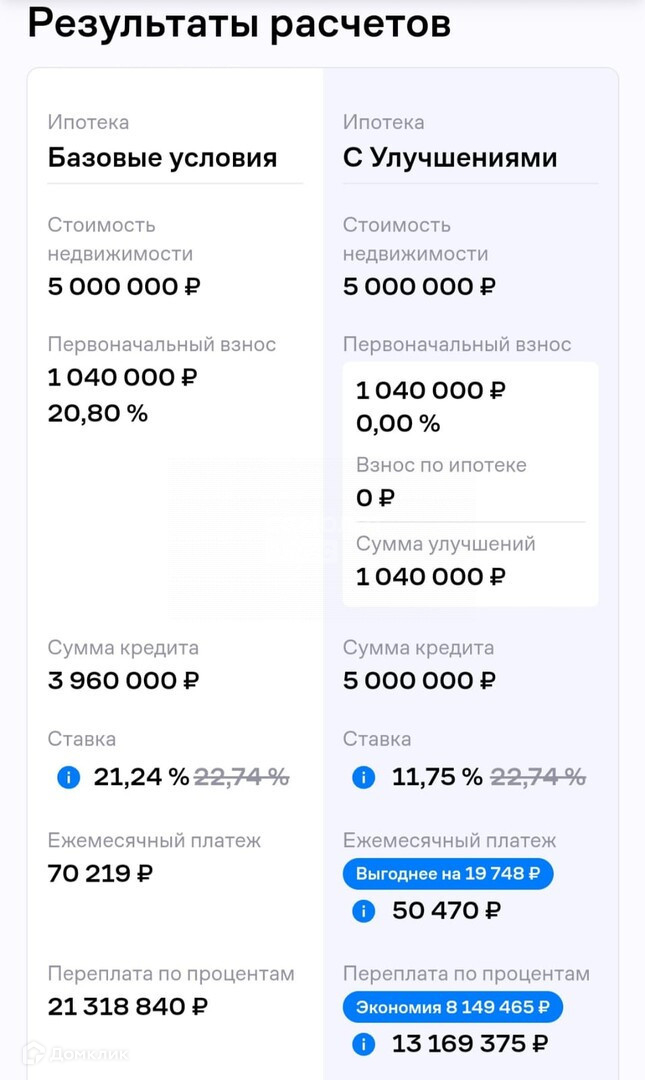This screenshot has height=1080, width=645.
Task: Click base overpayment 21 318 840 ₽
Action: pyautogui.click(x=128, y=1007)
